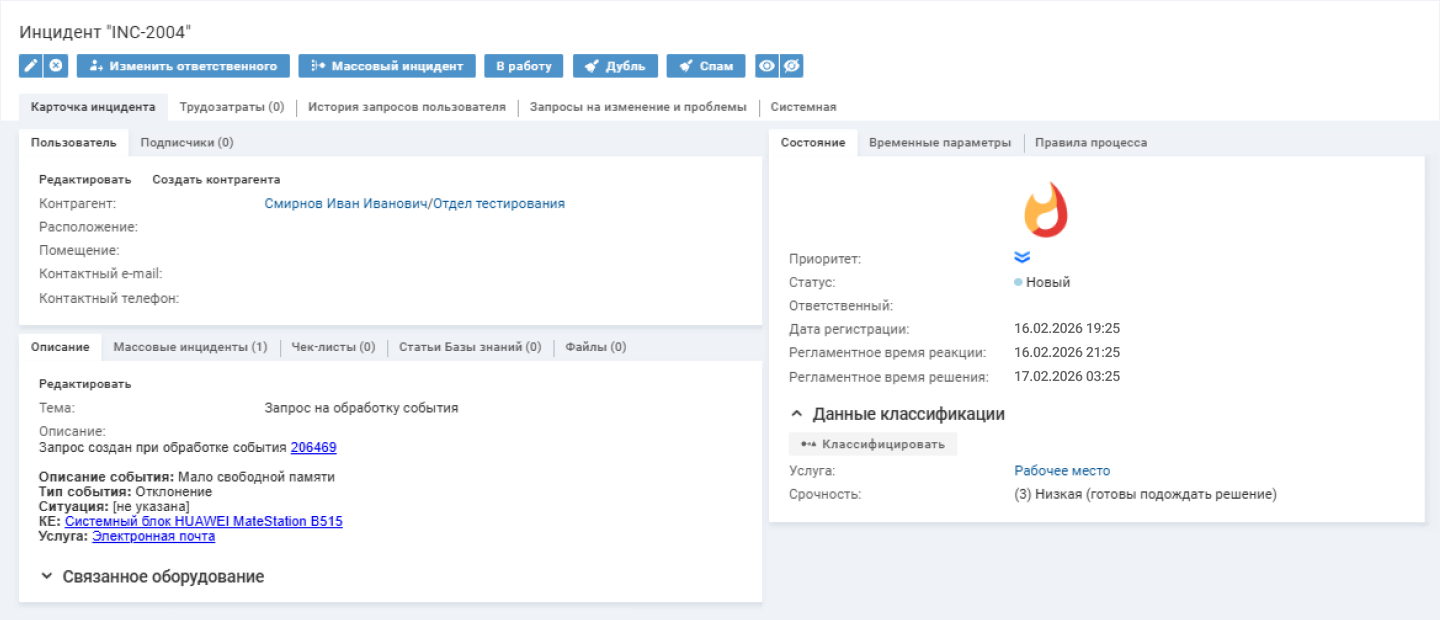Click the crossed-out eye icon button
The image size is (1440, 620).
pyautogui.click(x=792, y=66)
